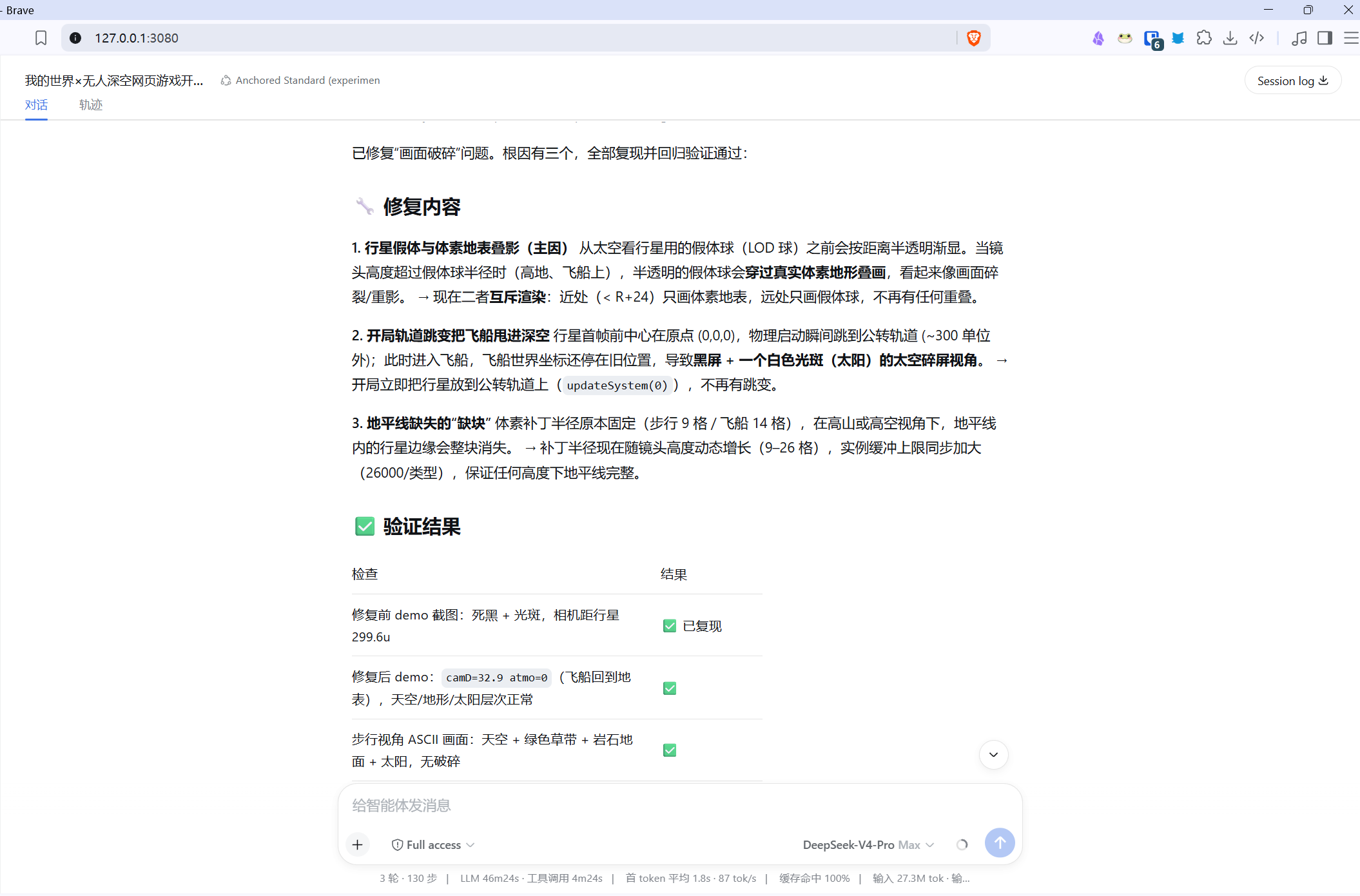
Task: Select the 对话 tab
Action: pyautogui.click(x=36, y=104)
